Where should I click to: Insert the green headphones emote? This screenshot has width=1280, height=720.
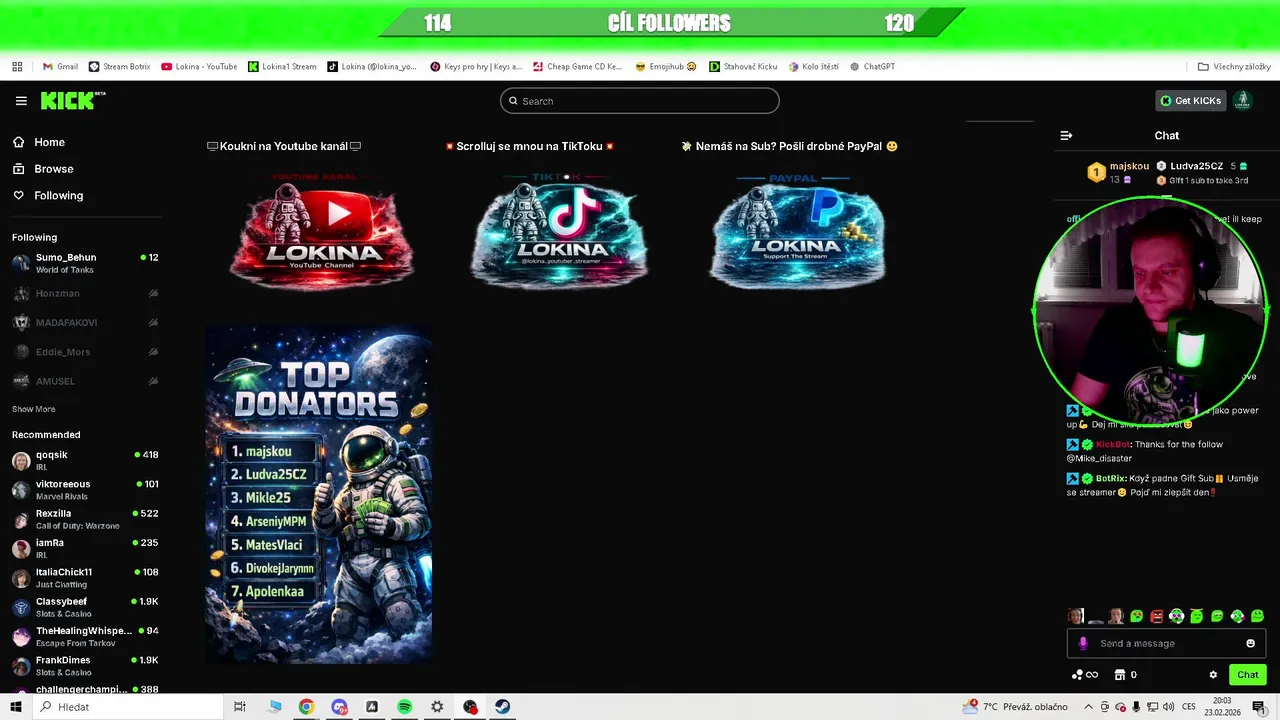point(1177,616)
